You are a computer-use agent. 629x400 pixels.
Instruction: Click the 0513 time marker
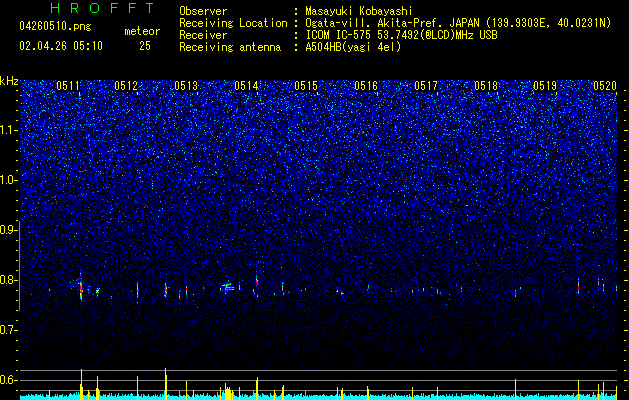[x=186, y=86]
